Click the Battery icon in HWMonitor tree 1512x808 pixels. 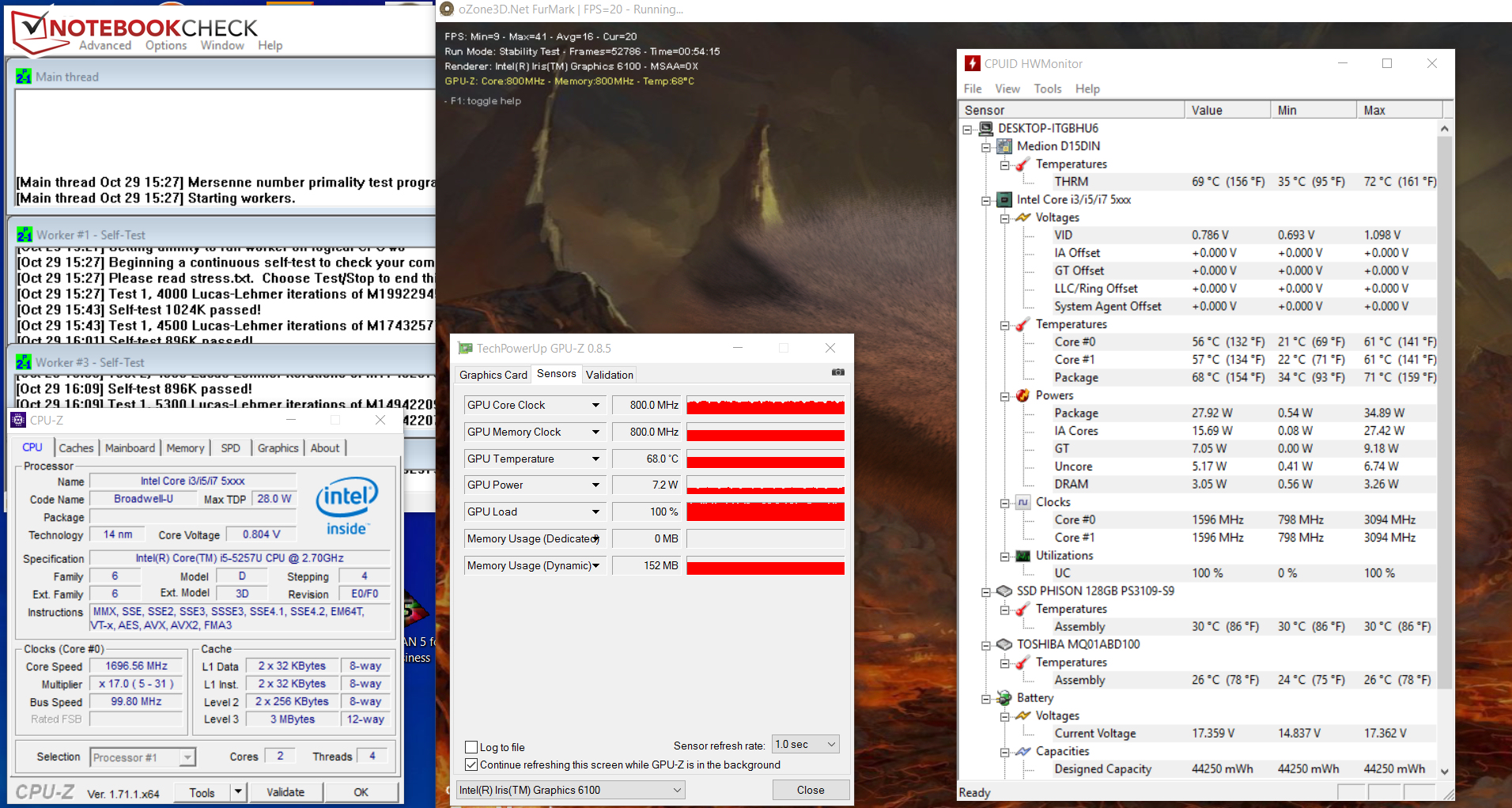point(1004,698)
